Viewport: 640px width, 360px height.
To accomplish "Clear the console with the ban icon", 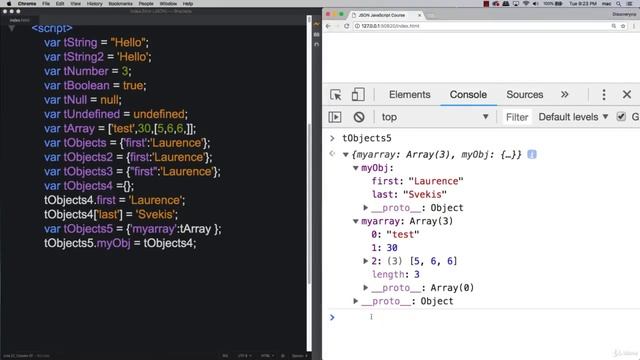I will [x=359, y=117].
